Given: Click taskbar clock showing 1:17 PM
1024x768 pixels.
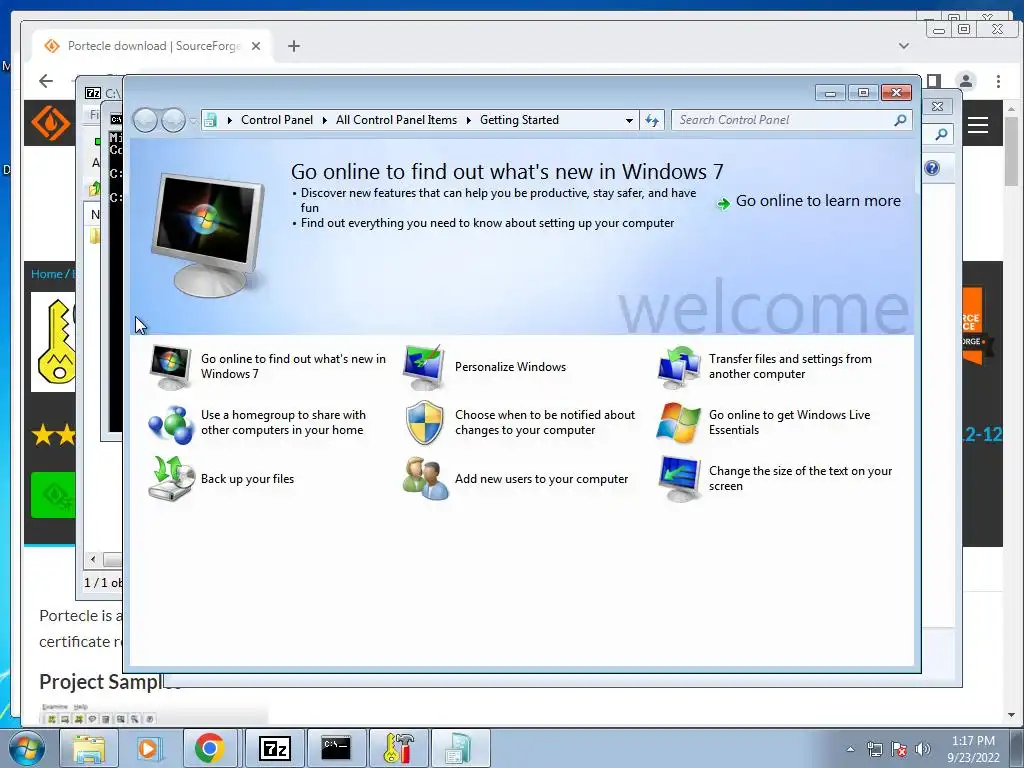Looking at the screenshot, I should pos(973,741).
